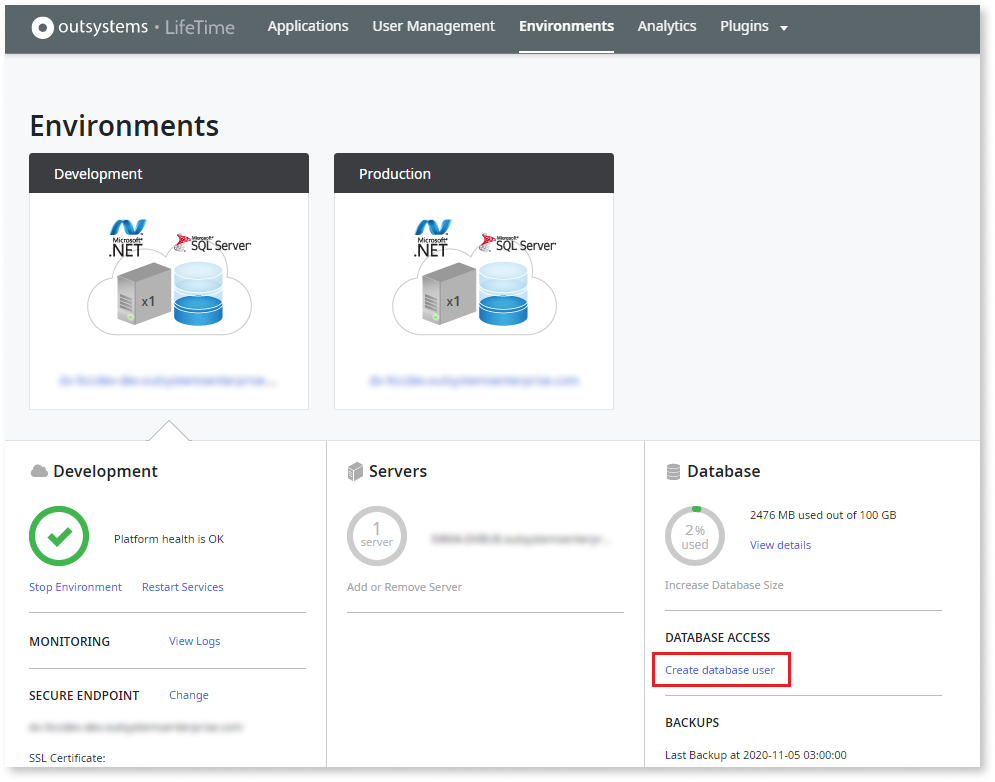Switch to the Applications tab
The width and height of the screenshot is (995, 782).
click(307, 26)
